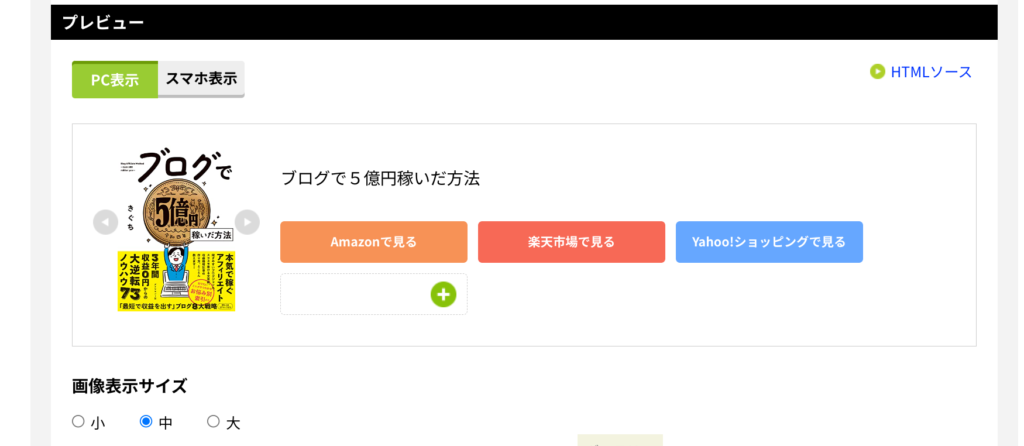This screenshot has height=446, width=1024.
Task: Click the 楽天市場で見る button
Action: click(x=571, y=242)
